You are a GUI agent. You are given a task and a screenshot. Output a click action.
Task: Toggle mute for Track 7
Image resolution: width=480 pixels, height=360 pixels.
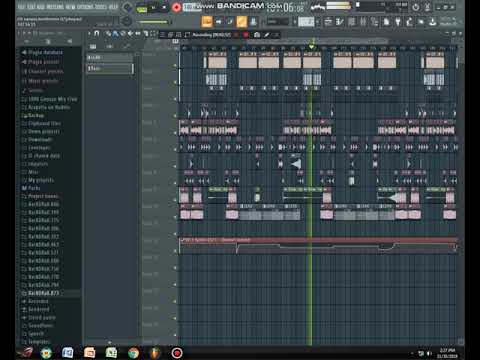pos(175,166)
